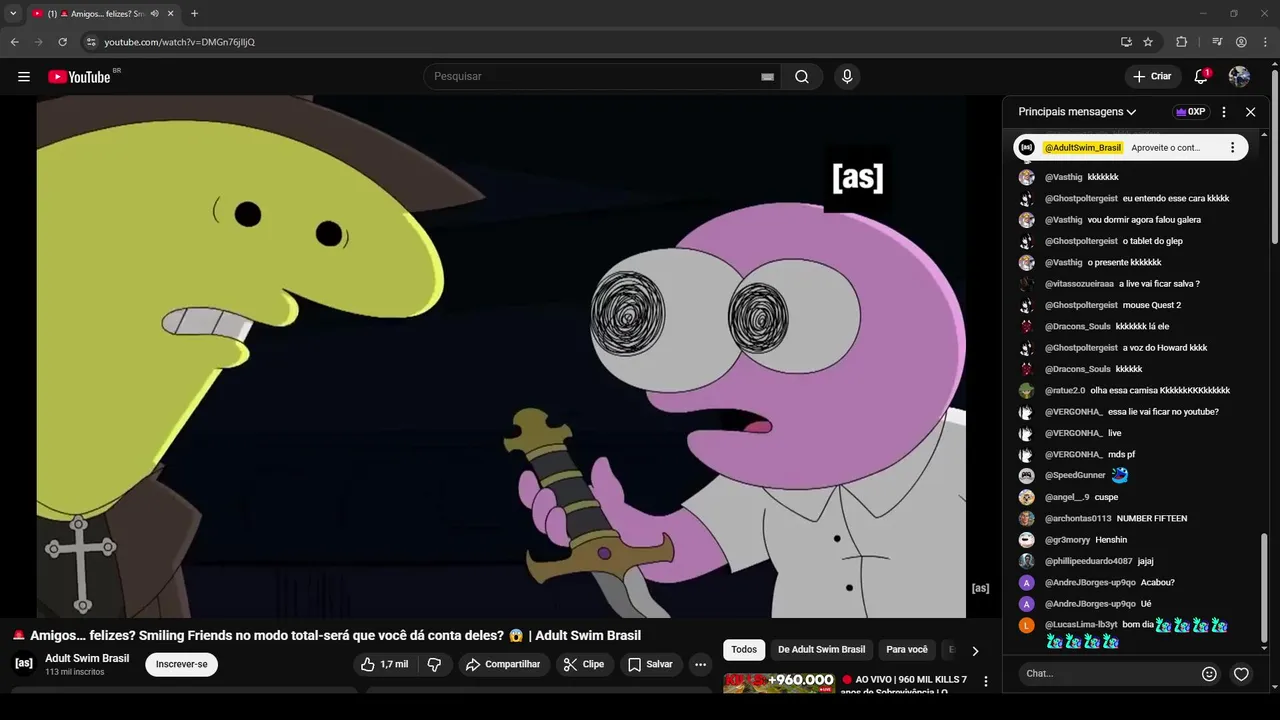The width and height of the screenshot is (1280, 720).
Task: Start voice search with microphone
Action: point(847,77)
